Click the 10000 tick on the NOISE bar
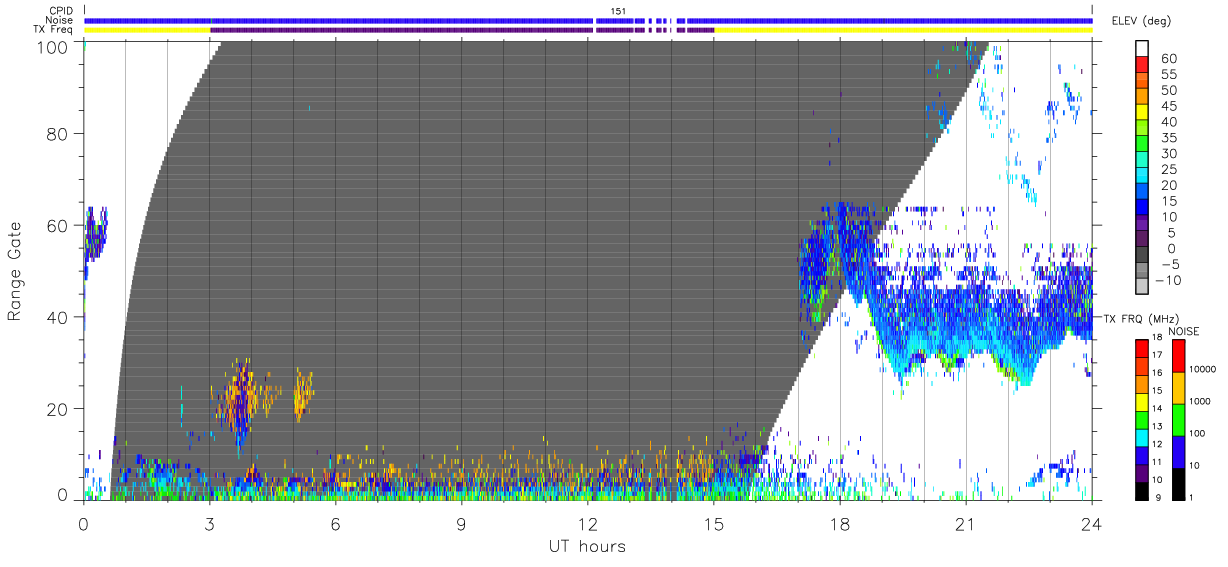 pyautogui.click(x=1202, y=370)
